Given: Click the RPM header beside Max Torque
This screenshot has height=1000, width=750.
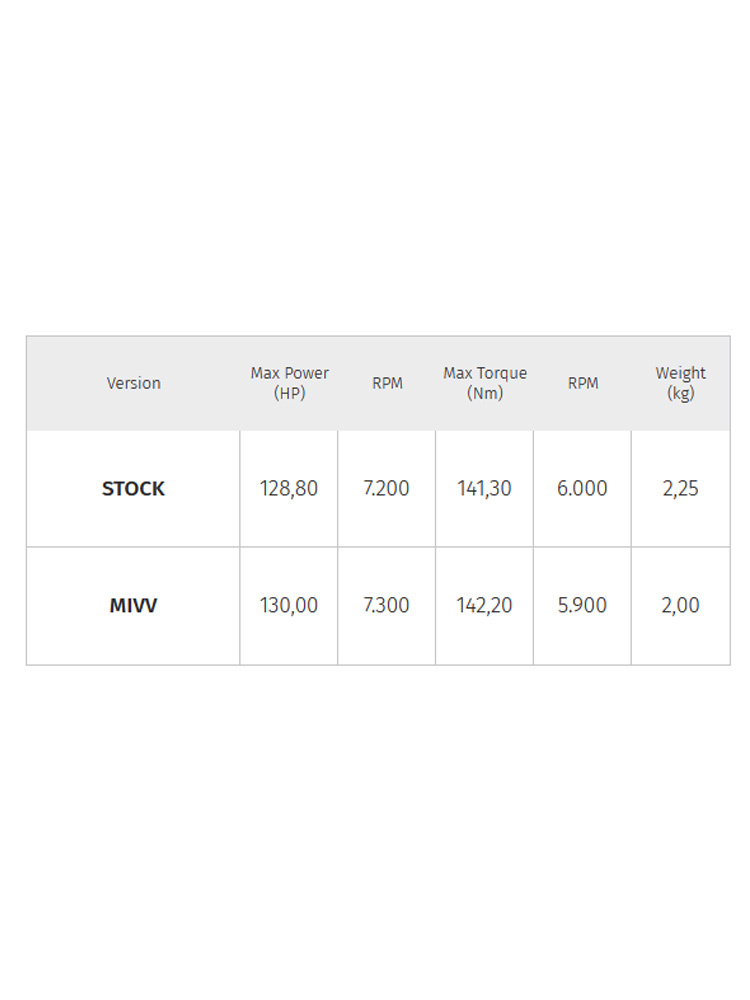Looking at the screenshot, I should pos(583,383).
